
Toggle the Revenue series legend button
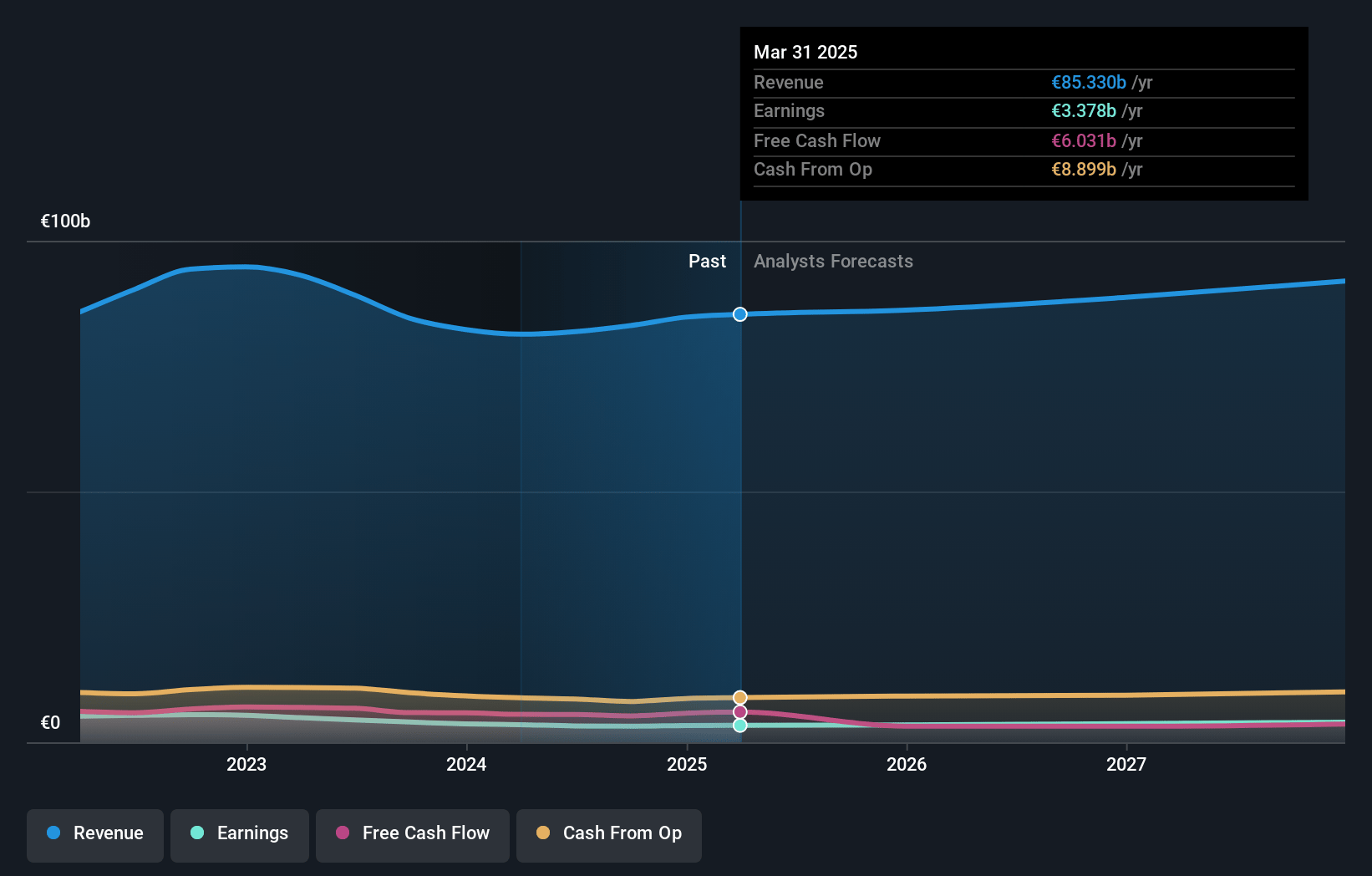95,835
